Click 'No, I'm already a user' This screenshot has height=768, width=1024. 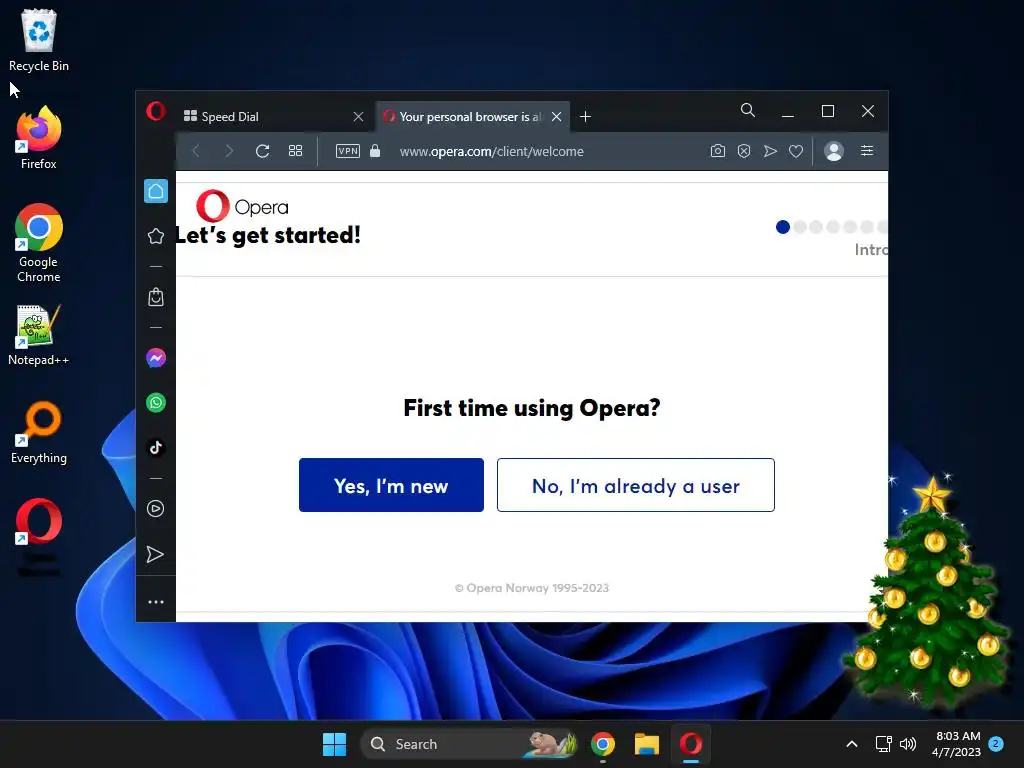click(x=635, y=485)
